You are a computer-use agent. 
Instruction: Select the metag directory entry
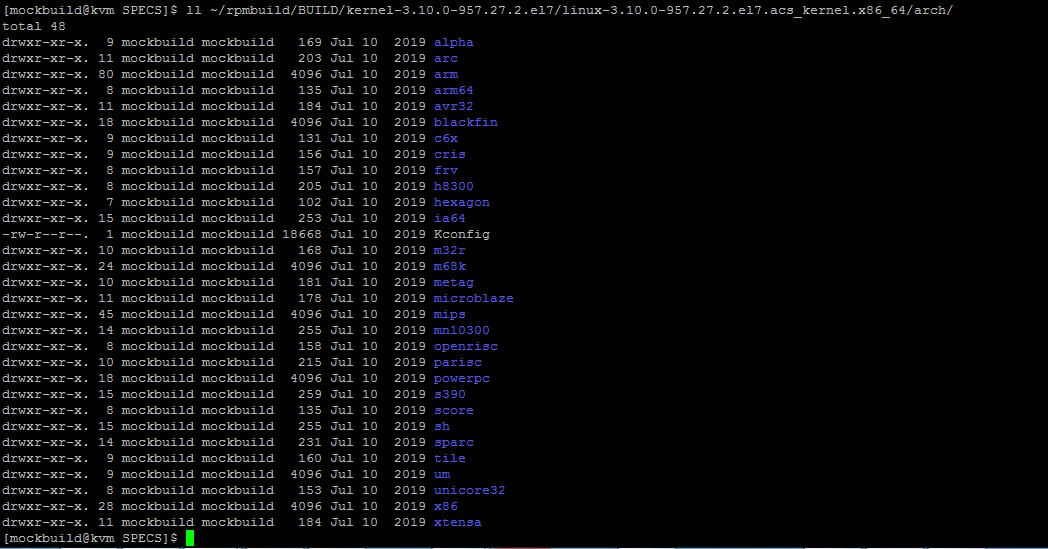[x=453, y=283]
